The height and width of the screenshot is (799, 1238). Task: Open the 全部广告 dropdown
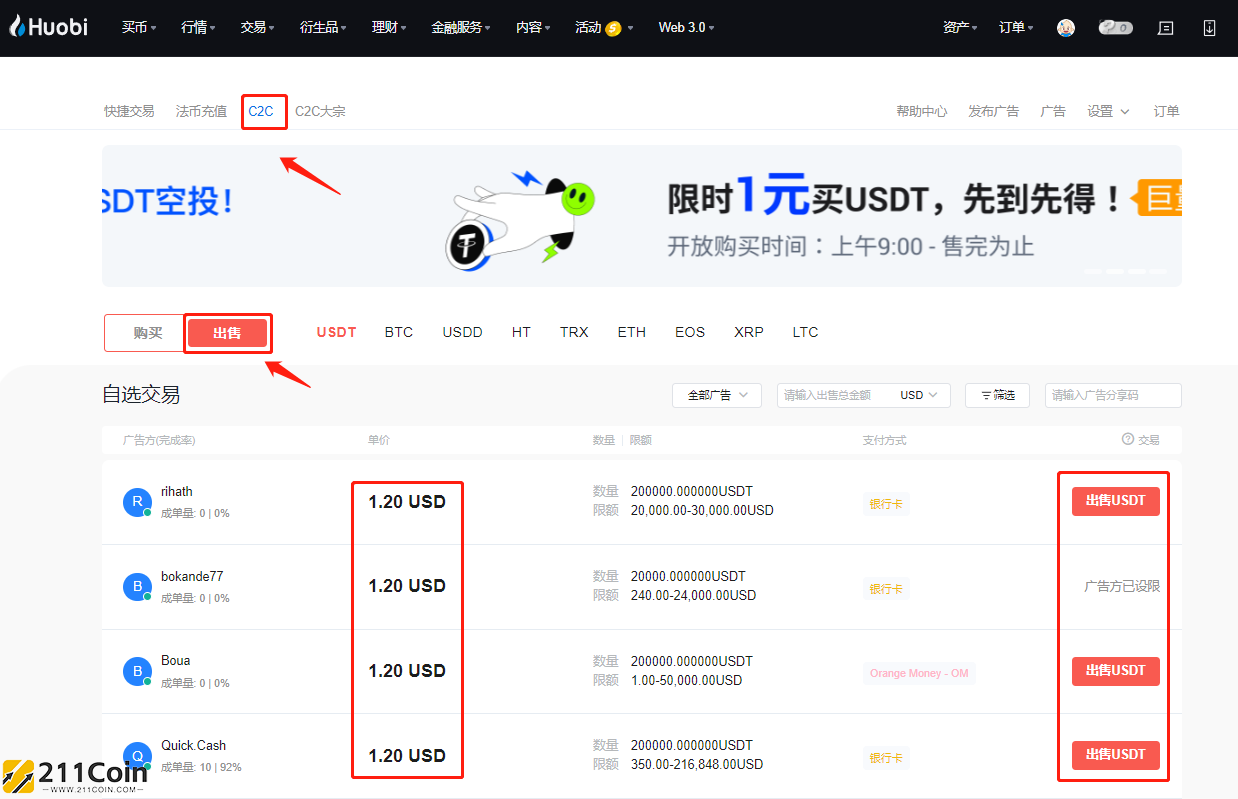pyautogui.click(x=717, y=395)
